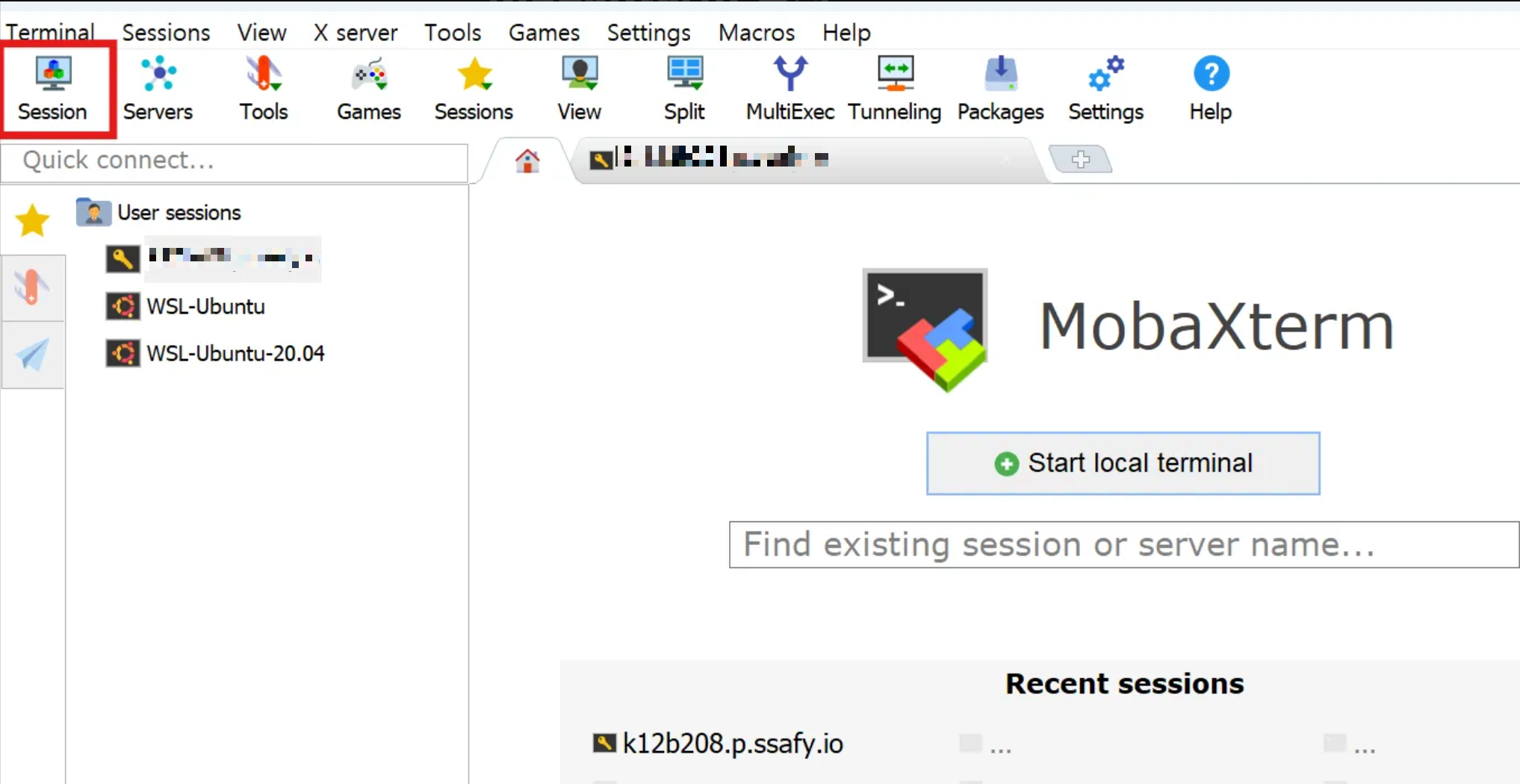Click the Ubuntu icon beside WSL-Ubuntu
Viewport: 1520px width, 784px height.
point(122,306)
